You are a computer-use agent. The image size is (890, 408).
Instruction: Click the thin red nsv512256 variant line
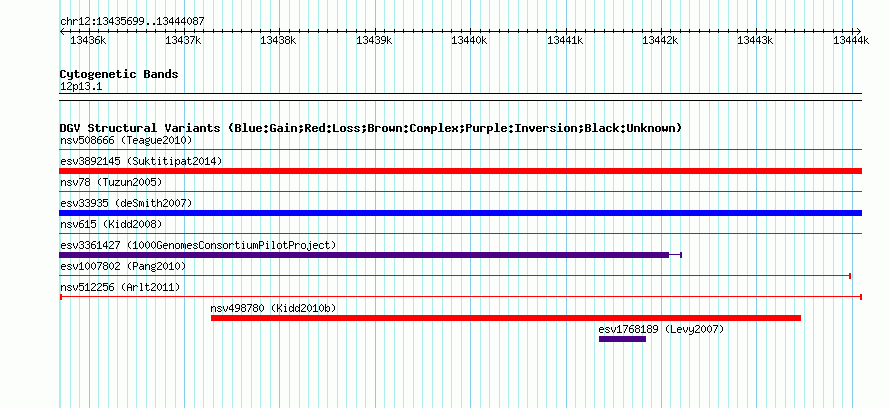click(460, 297)
